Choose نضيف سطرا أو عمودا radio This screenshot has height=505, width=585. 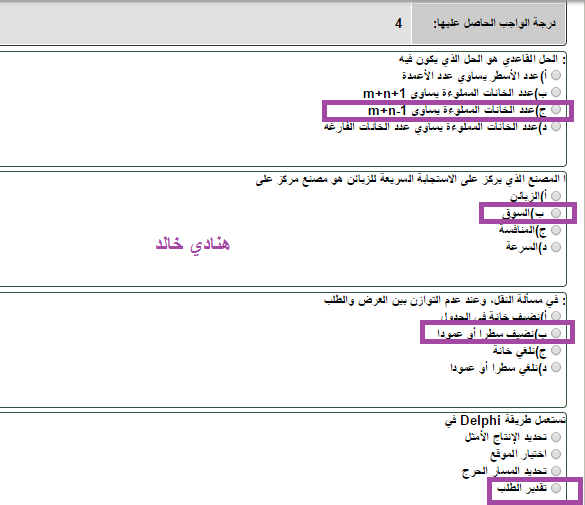click(x=556, y=333)
